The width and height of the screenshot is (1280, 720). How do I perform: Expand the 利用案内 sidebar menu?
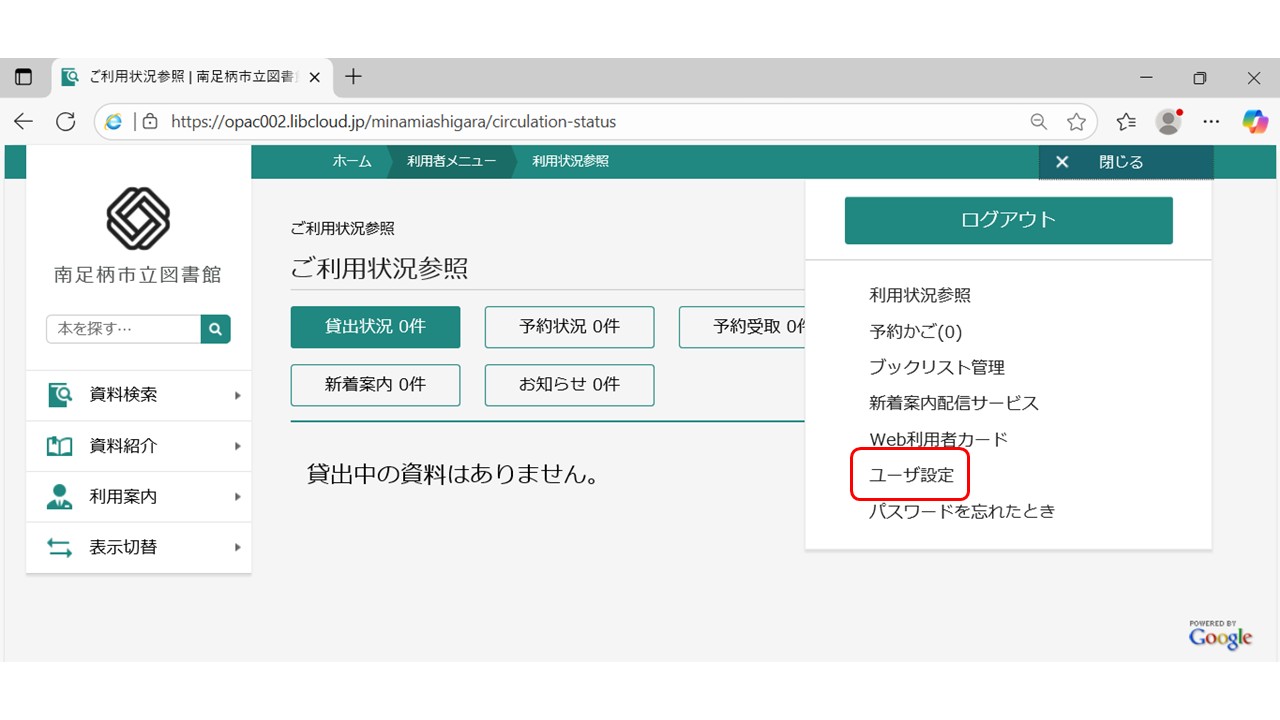pos(139,497)
